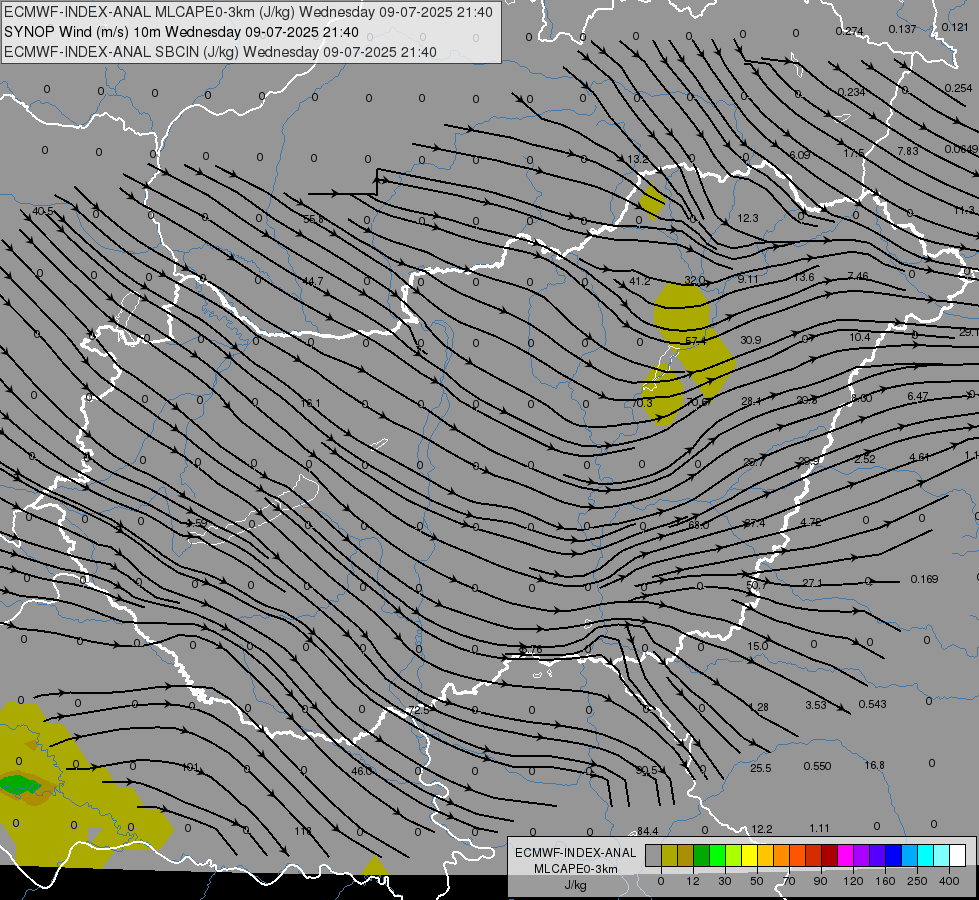Click the map value 0.121
This screenshot has width=979, height=900.
click(x=955, y=27)
